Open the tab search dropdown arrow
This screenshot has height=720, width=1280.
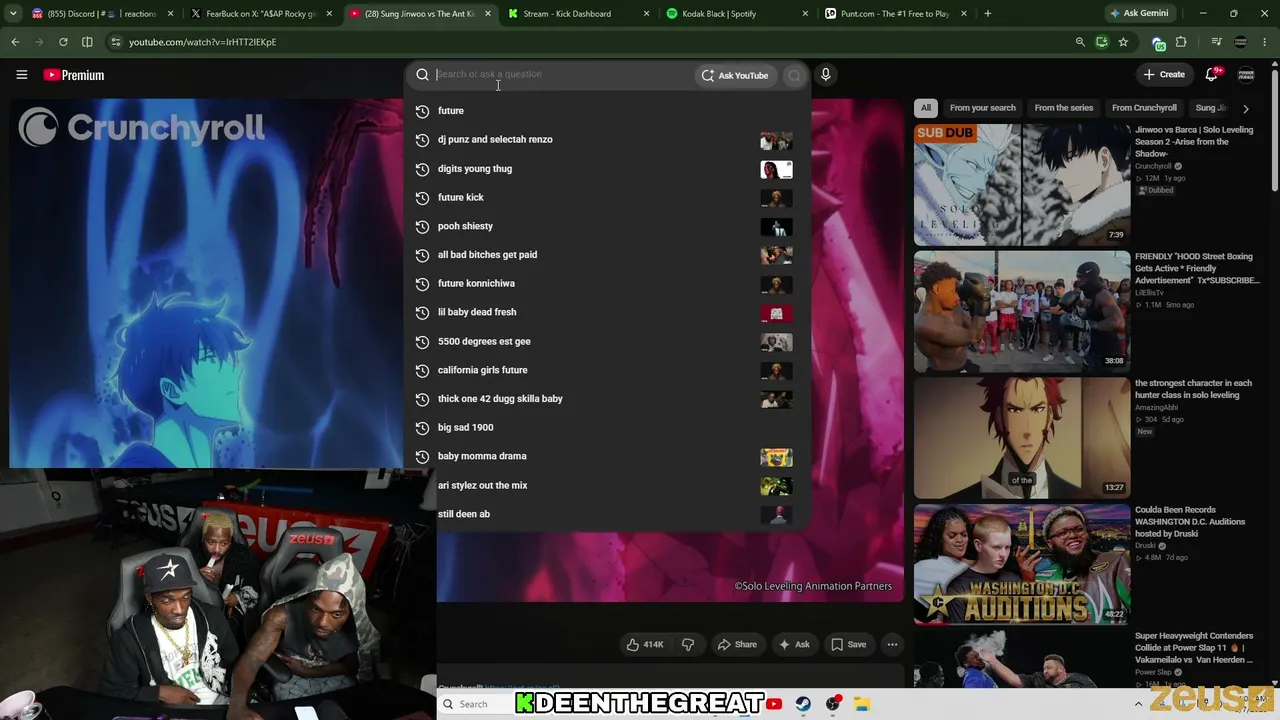click(x=13, y=14)
